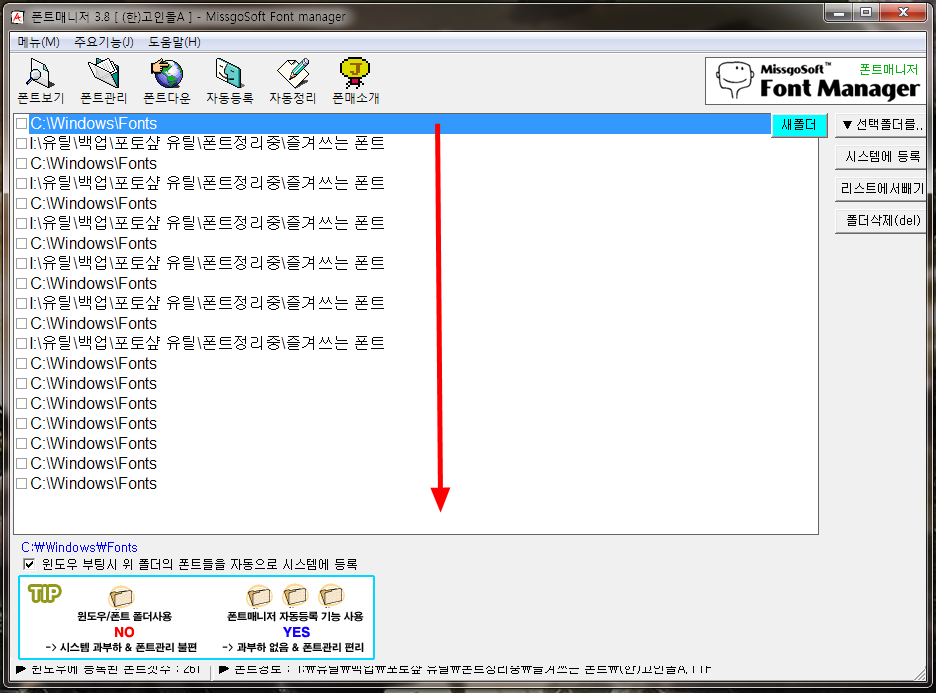Open the 폰트보기 font viewer tool
Image resolution: width=936 pixels, height=693 pixels.
40,81
